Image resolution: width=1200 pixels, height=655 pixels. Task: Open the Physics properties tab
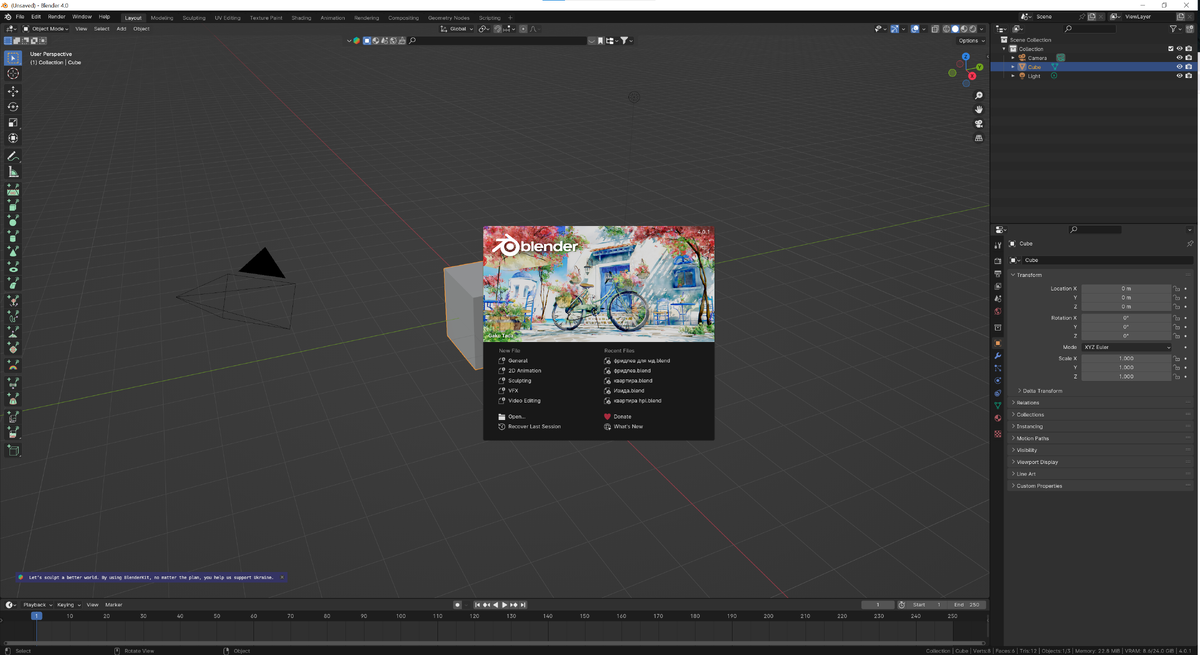(x=998, y=380)
